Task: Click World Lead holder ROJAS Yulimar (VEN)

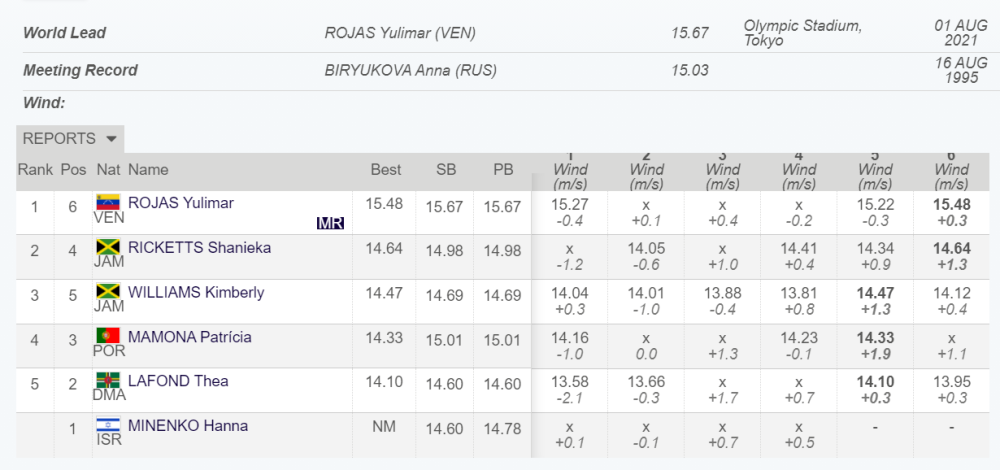Action: click(400, 33)
